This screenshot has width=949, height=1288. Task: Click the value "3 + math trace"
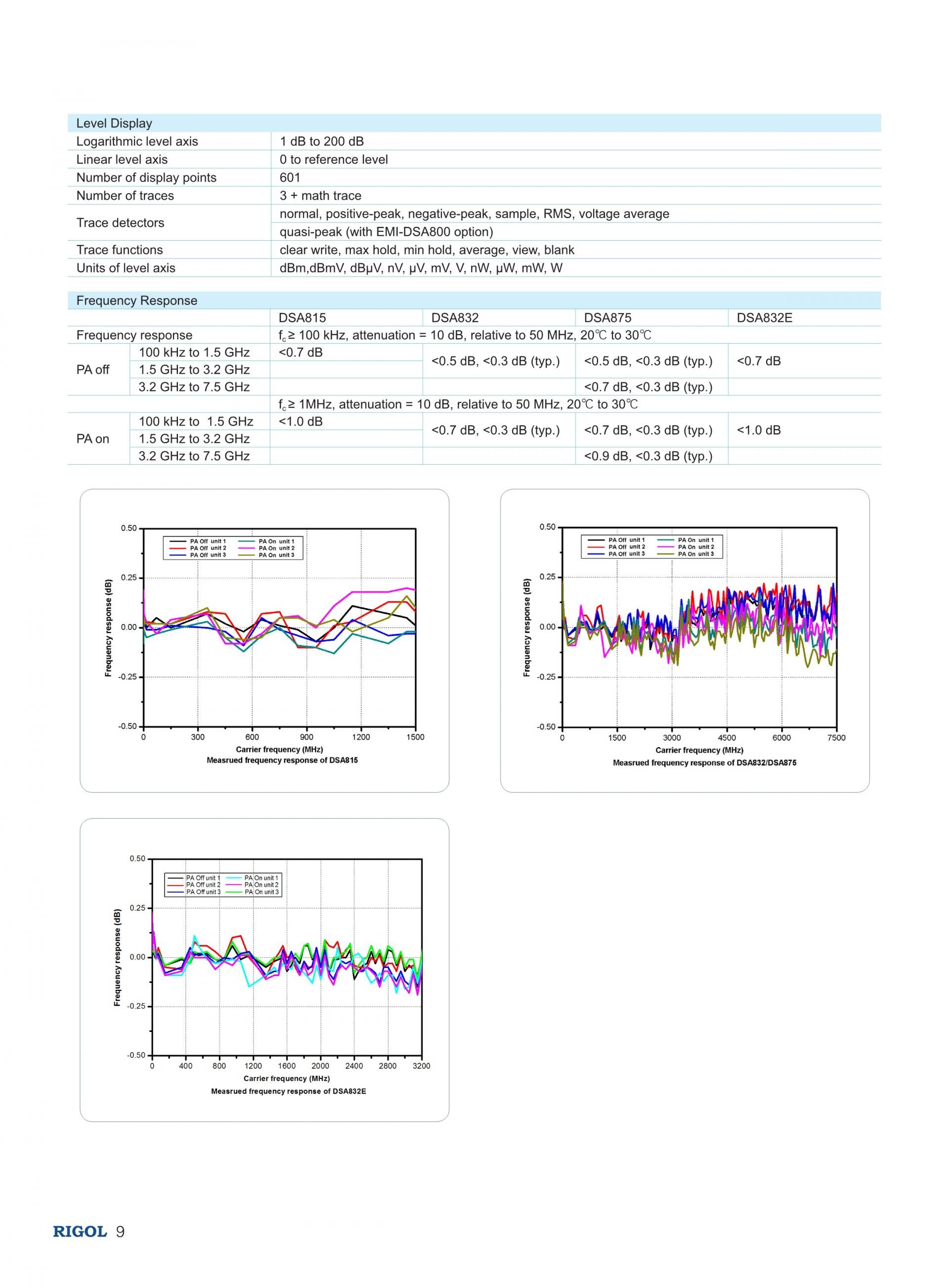tap(321, 196)
